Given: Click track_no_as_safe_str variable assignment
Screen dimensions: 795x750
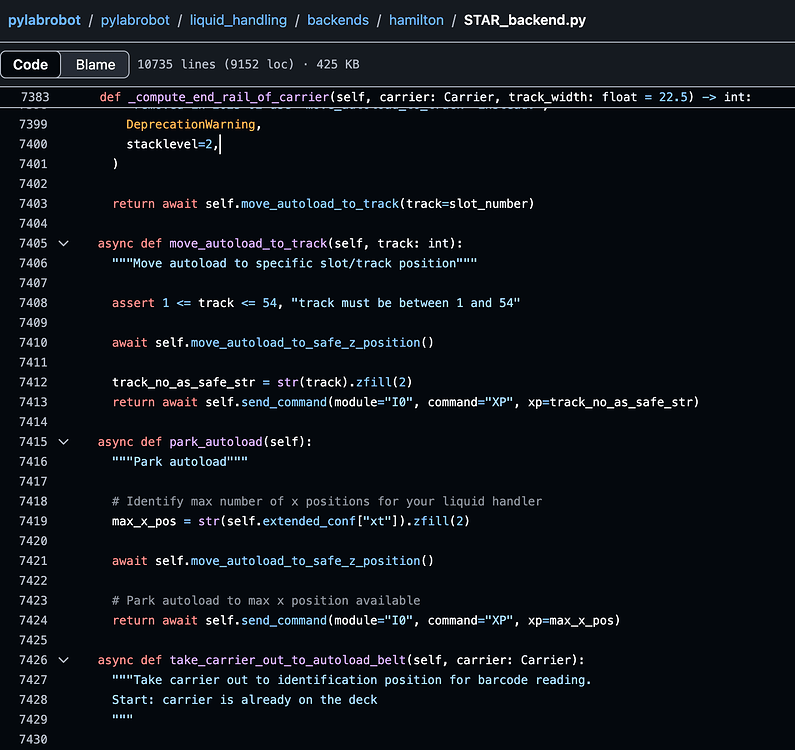Looking at the screenshot, I should click(184, 382).
